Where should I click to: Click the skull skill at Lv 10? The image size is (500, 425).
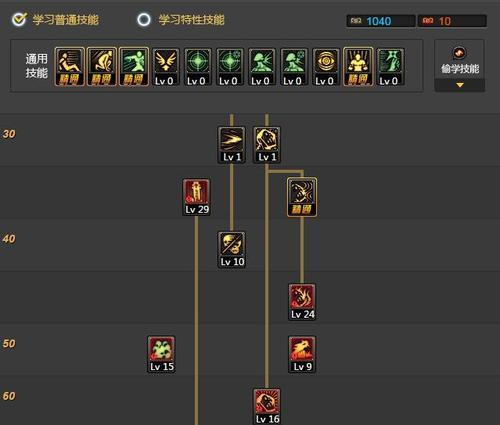tap(232, 249)
